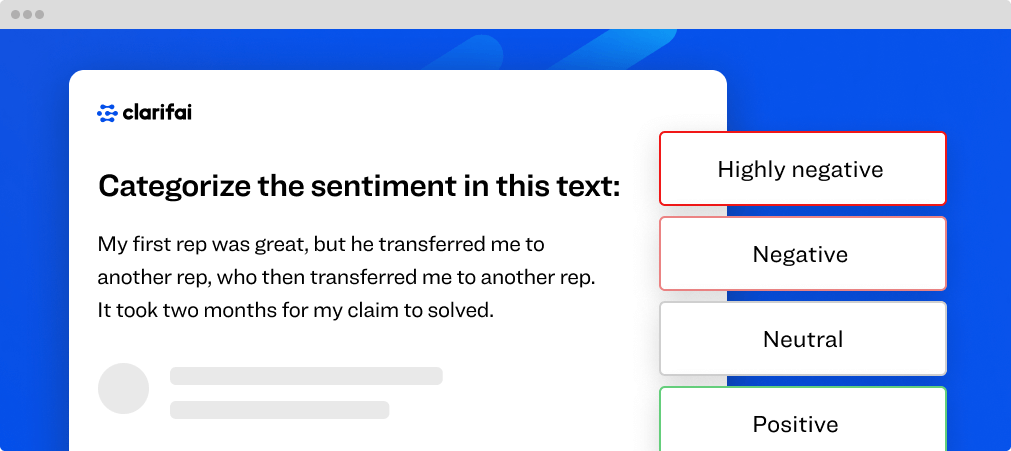Image resolution: width=1011 pixels, height=451 pixels.
Task: Click the Clarifai logo icon
Action: [x=107, y=113]
